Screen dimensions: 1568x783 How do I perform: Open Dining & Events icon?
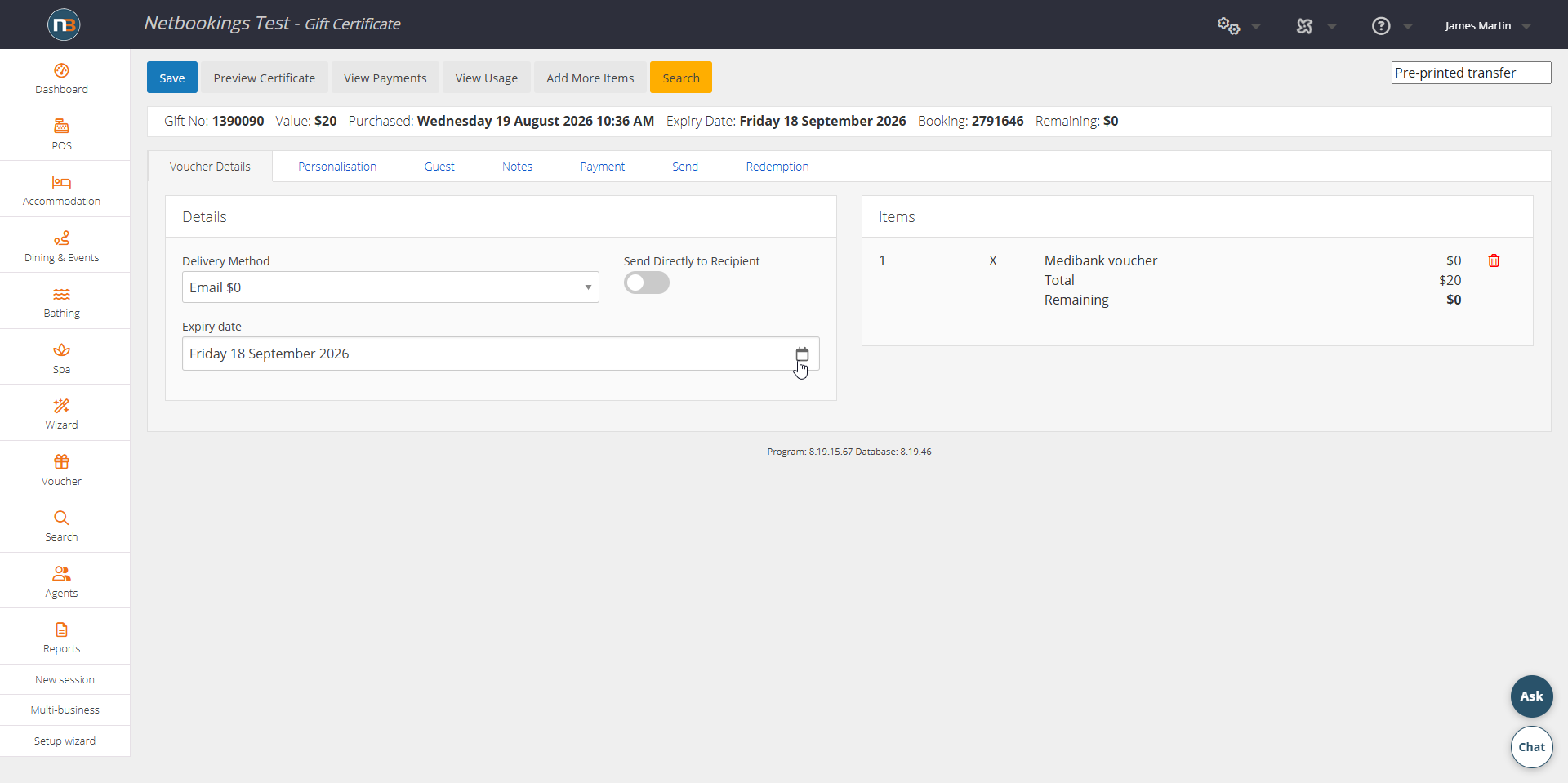point(61,238)
